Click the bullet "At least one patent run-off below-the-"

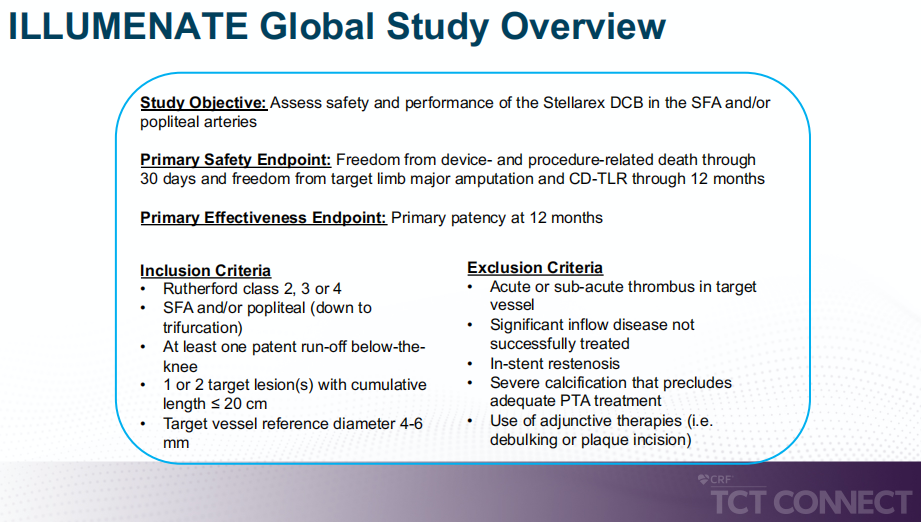coord(294,347)
